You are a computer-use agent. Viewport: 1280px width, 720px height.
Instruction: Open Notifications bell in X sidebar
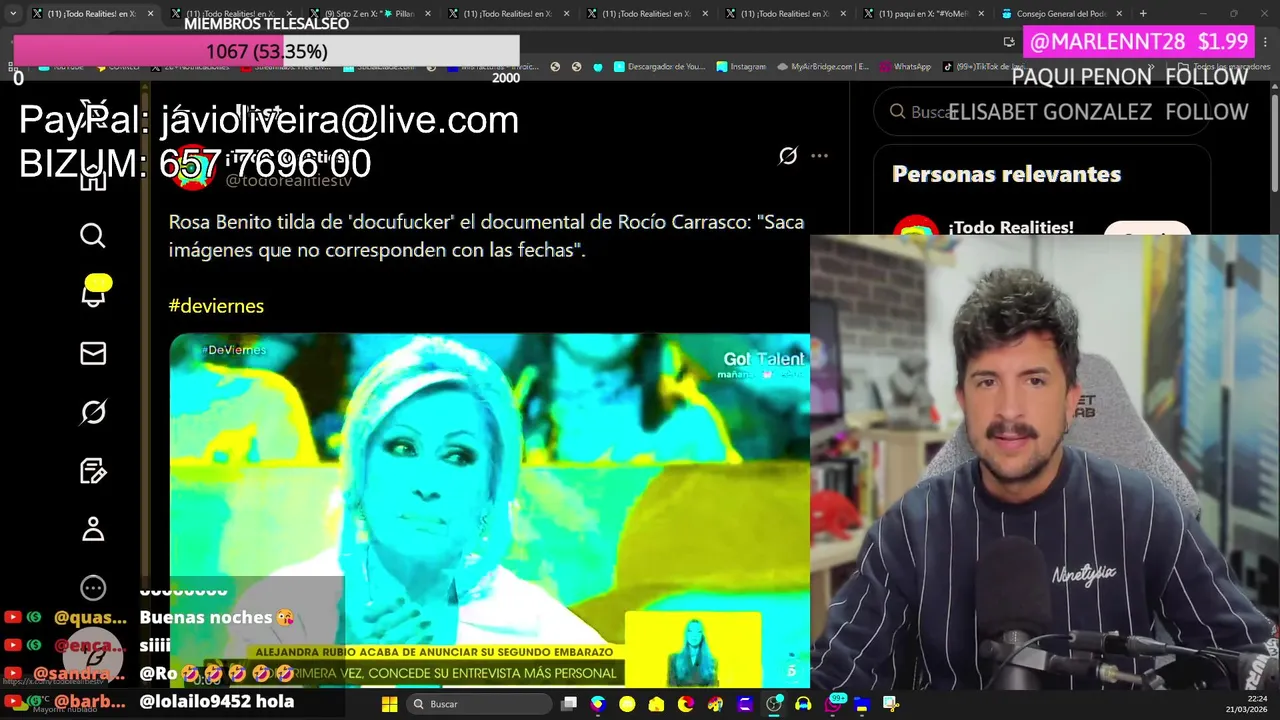pos(93,294)
